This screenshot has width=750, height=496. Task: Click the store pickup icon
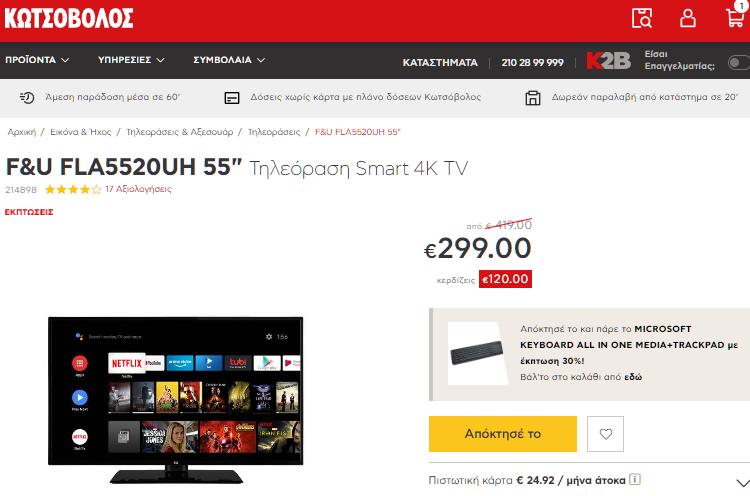(x=533, y=98)
